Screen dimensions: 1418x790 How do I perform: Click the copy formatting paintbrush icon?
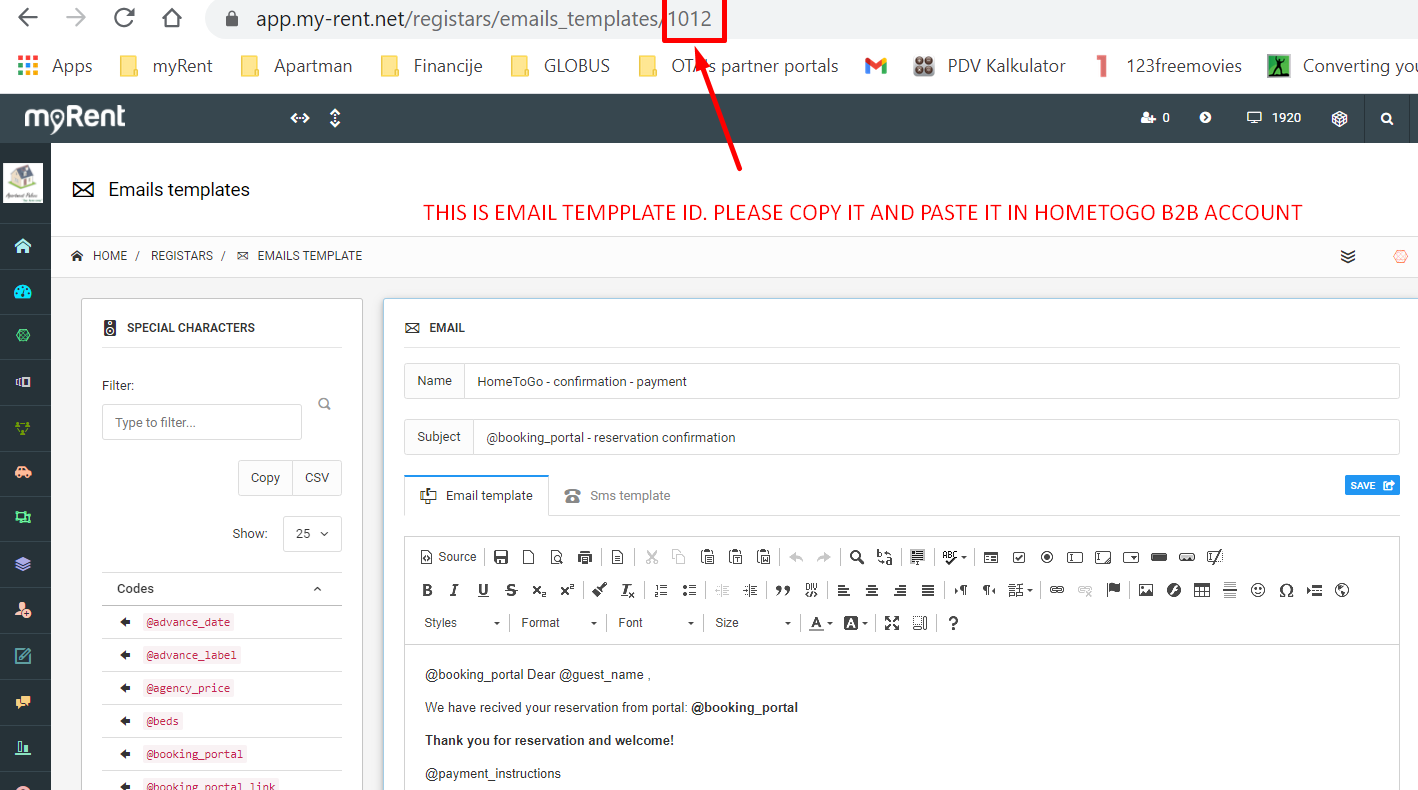(599, 590)
